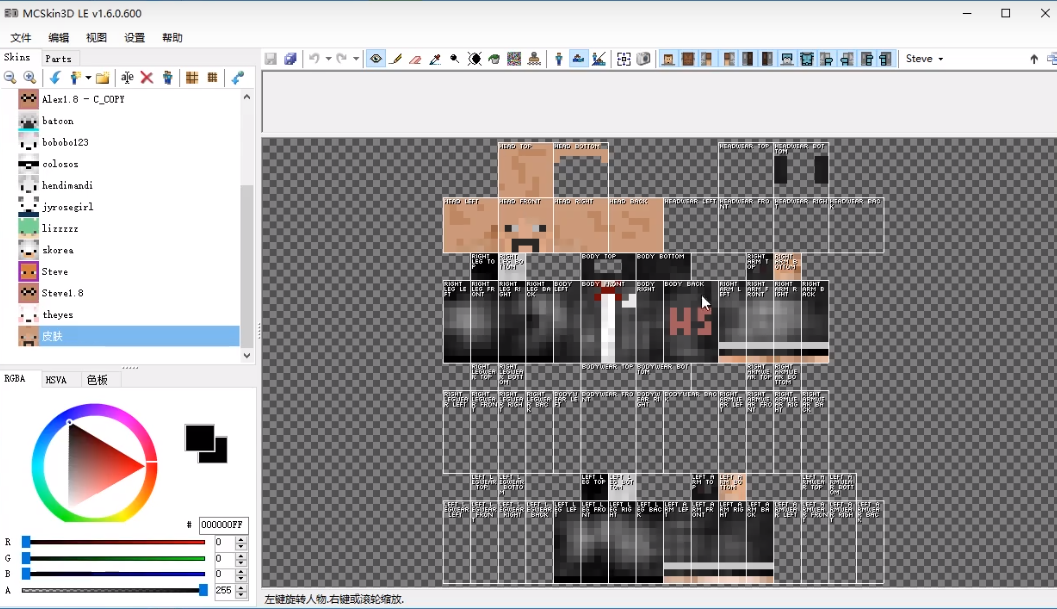Toggle the Camera view mode (eye icon)
The image size is (1057, 609).
(376, 59)
